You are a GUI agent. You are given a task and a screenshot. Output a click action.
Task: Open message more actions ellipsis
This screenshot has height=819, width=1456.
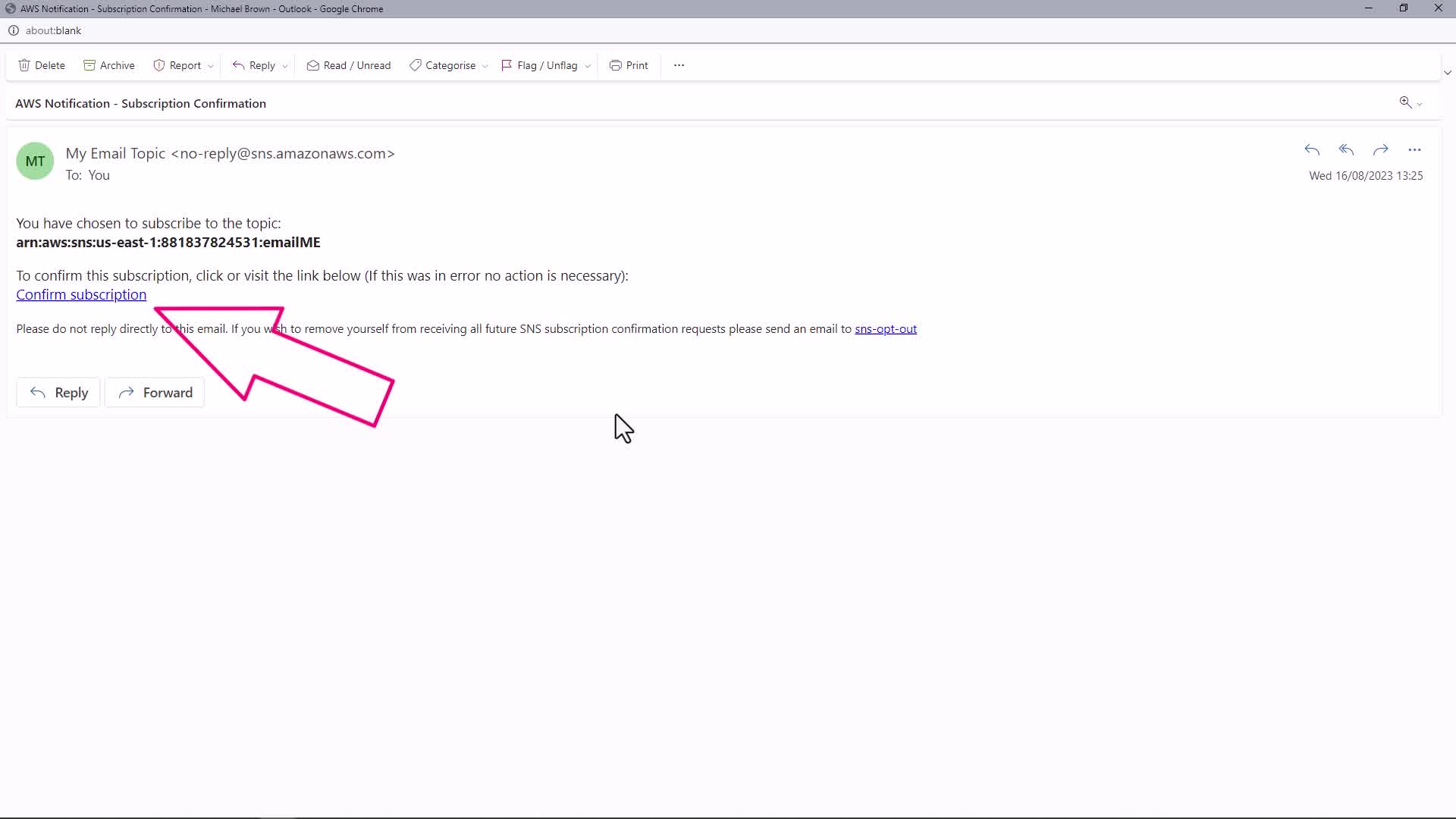(1414, 150)
